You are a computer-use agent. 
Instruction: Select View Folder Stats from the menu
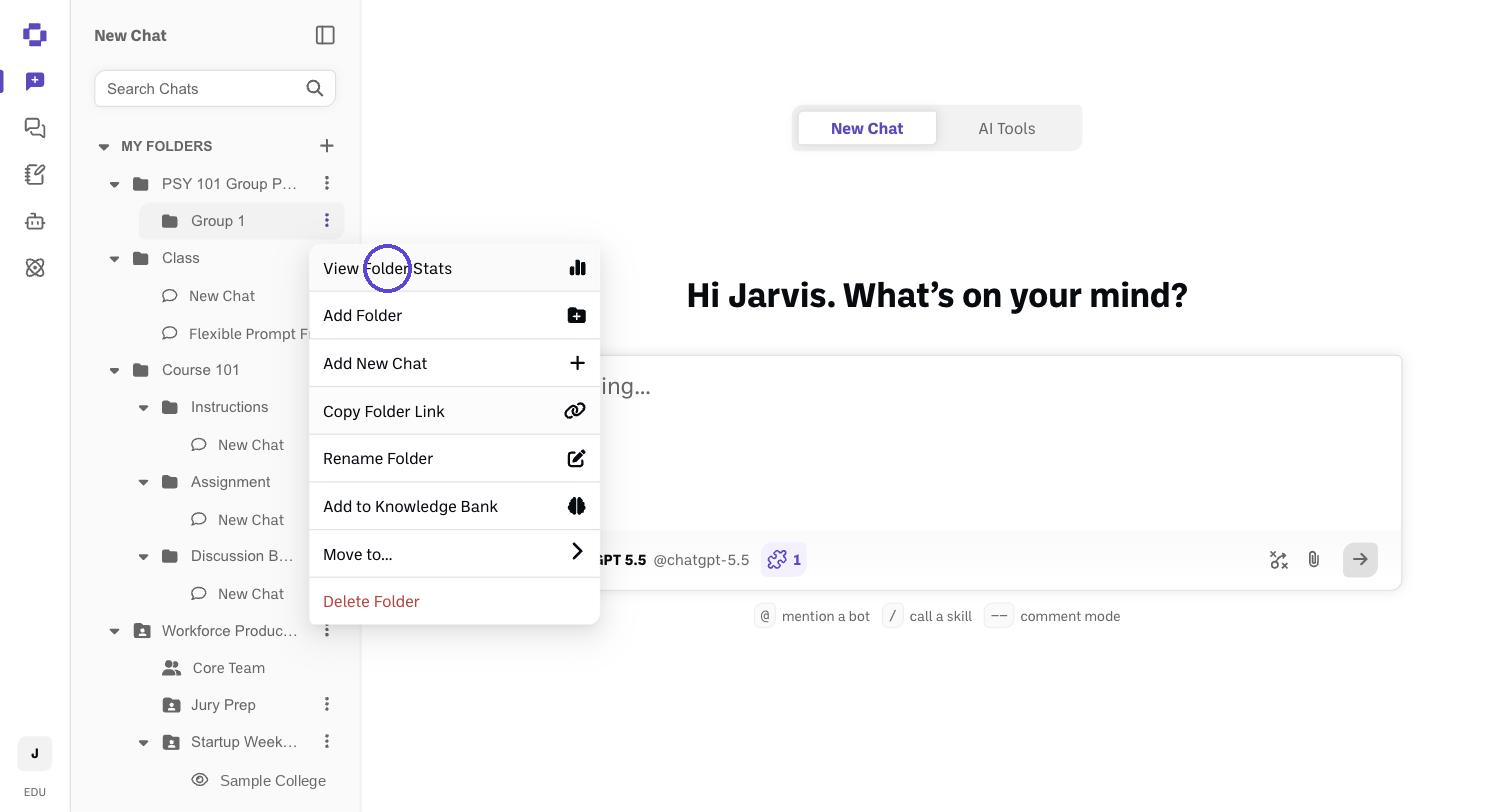[x=454, y=268]
